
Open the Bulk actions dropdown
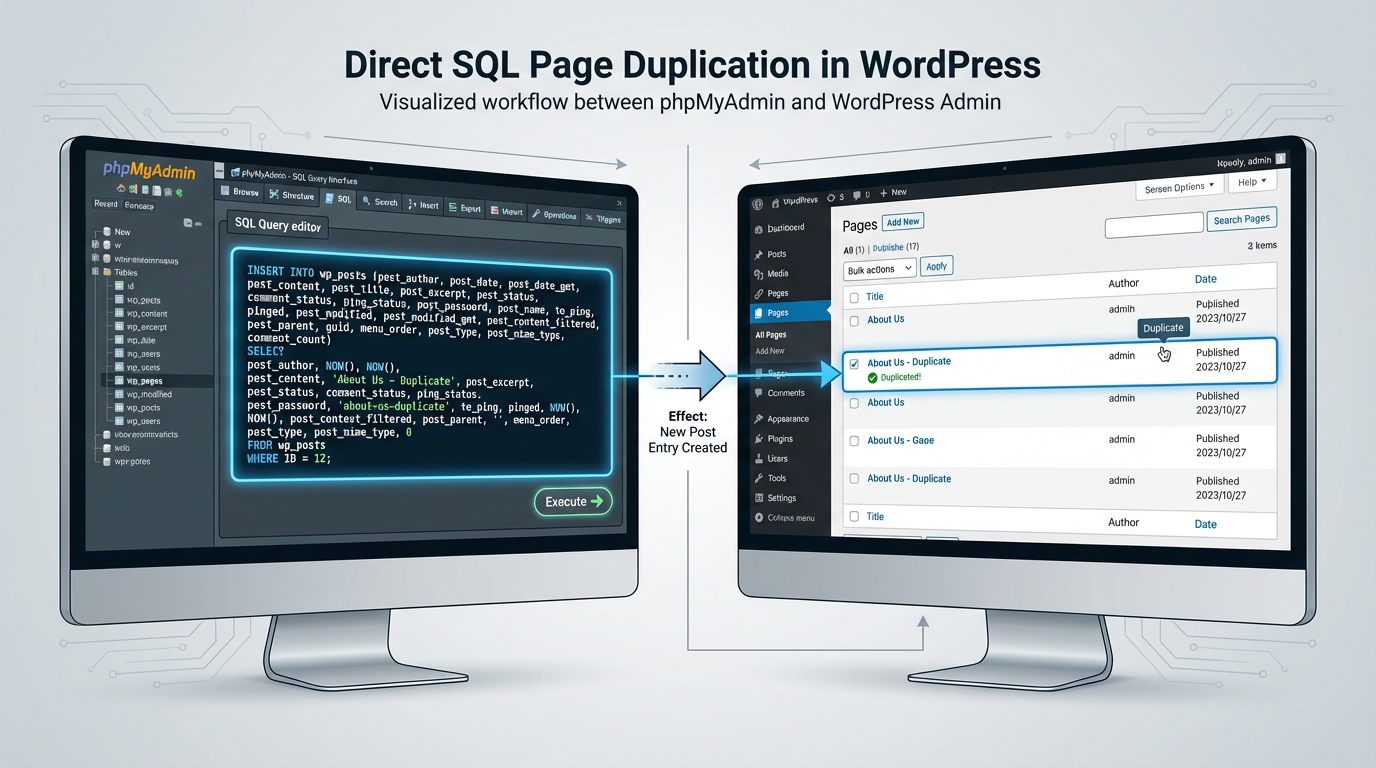coord(878,269)
